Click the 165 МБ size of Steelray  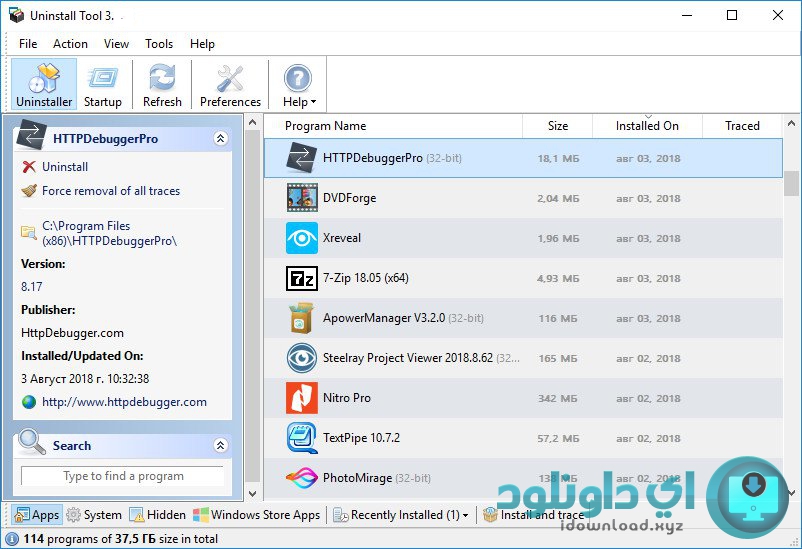[558, 358]
